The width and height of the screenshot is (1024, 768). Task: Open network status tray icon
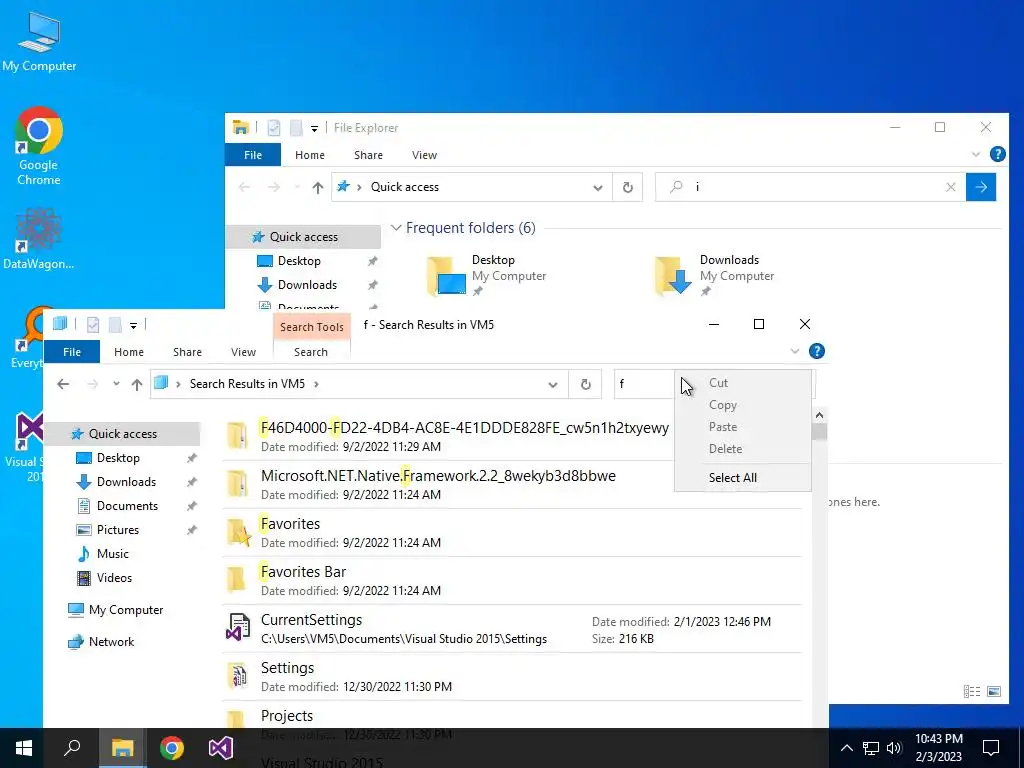871,748
